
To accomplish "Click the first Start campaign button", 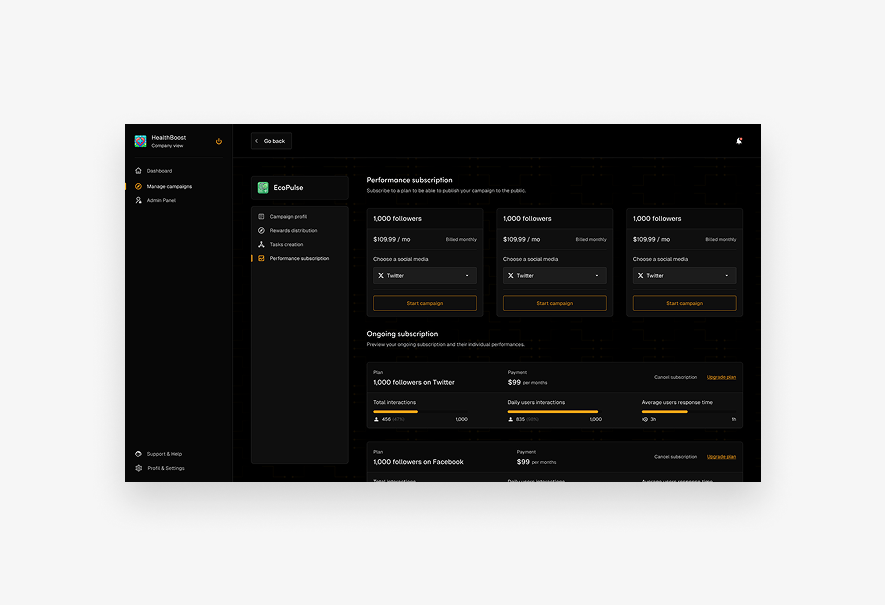I will 425,302.
